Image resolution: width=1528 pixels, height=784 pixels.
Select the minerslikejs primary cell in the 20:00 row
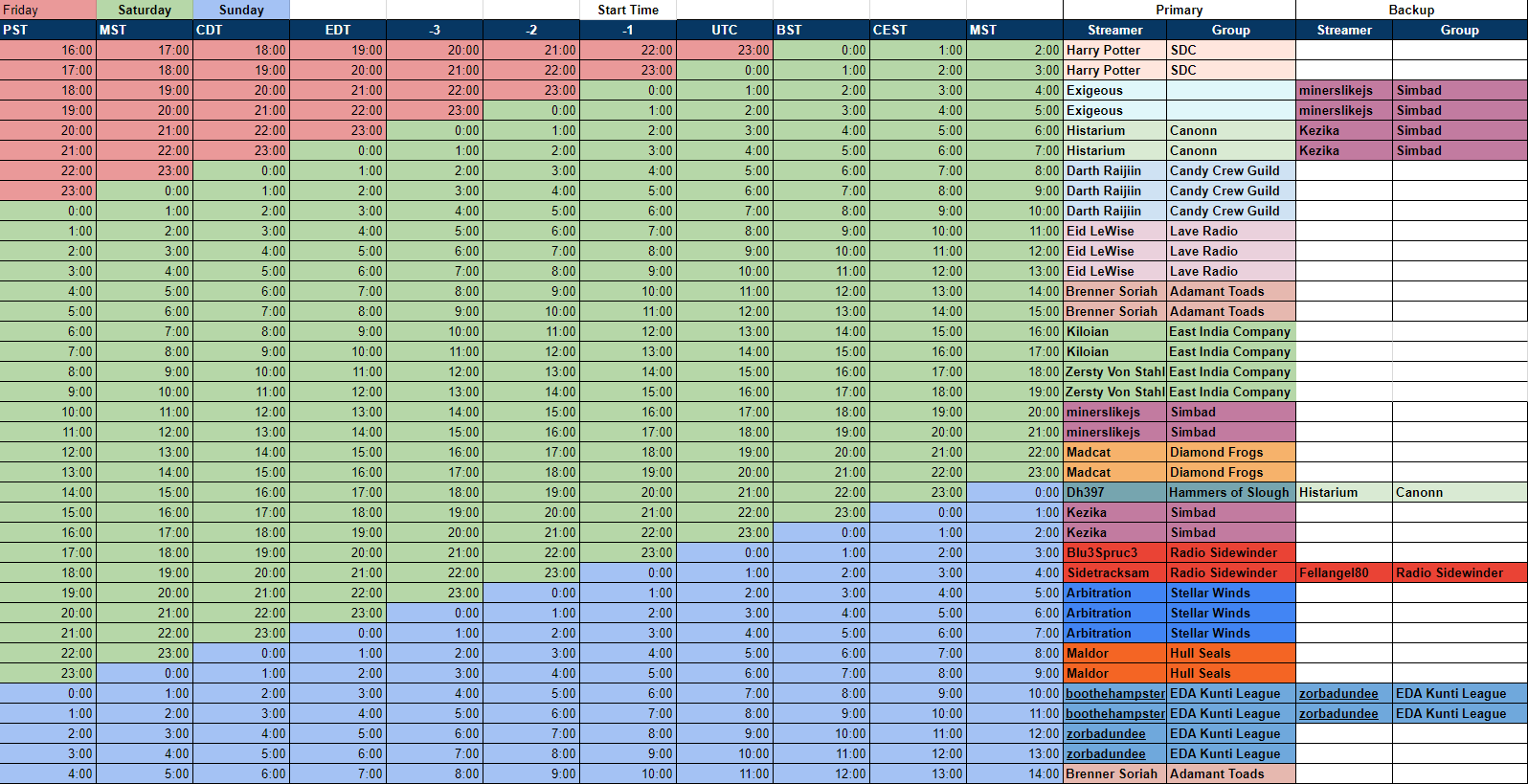point(1114,412)
